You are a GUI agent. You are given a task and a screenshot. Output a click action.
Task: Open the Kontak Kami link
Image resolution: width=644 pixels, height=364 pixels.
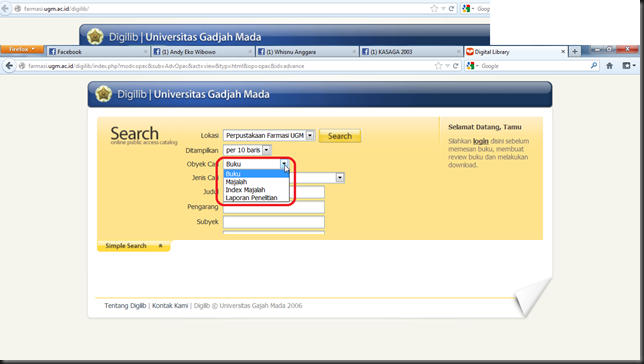pyautogui.click(x=170, y=306)
